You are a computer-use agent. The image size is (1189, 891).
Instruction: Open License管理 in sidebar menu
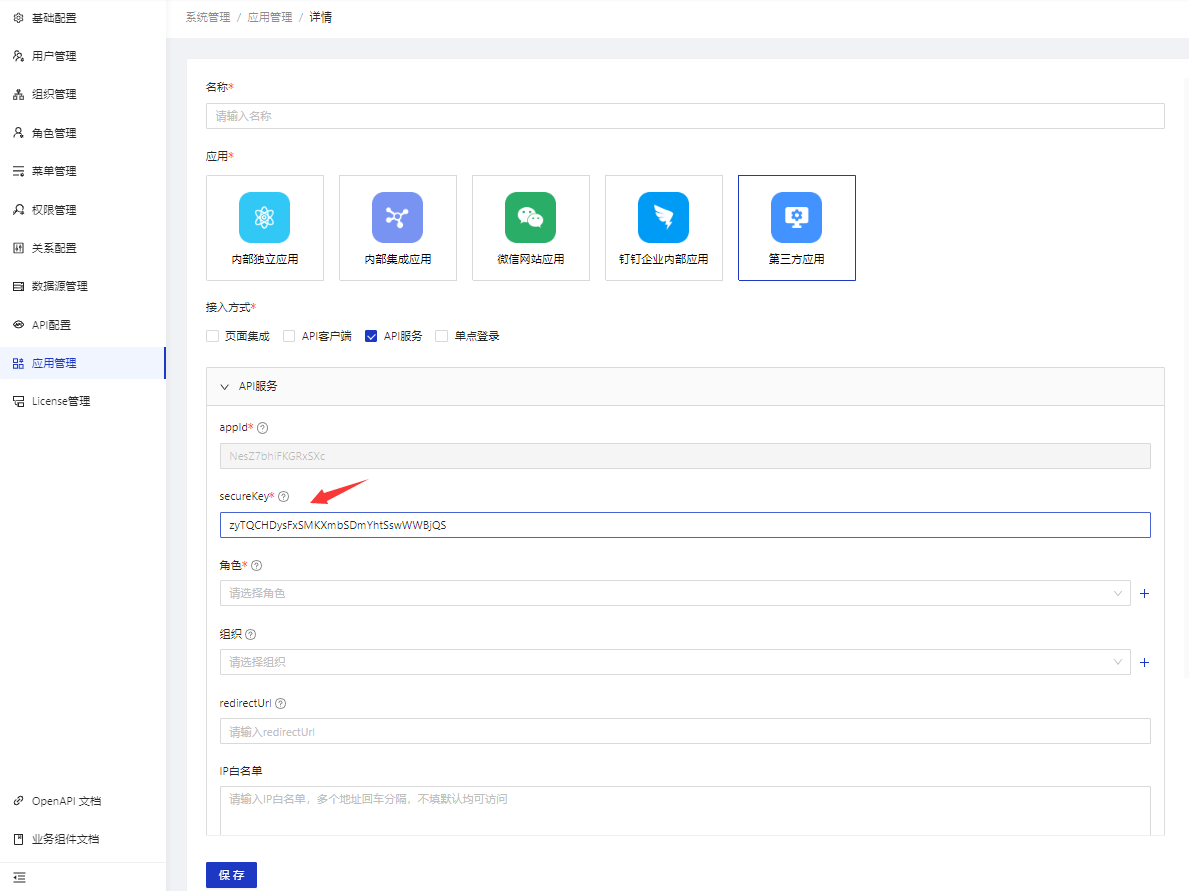60,401
